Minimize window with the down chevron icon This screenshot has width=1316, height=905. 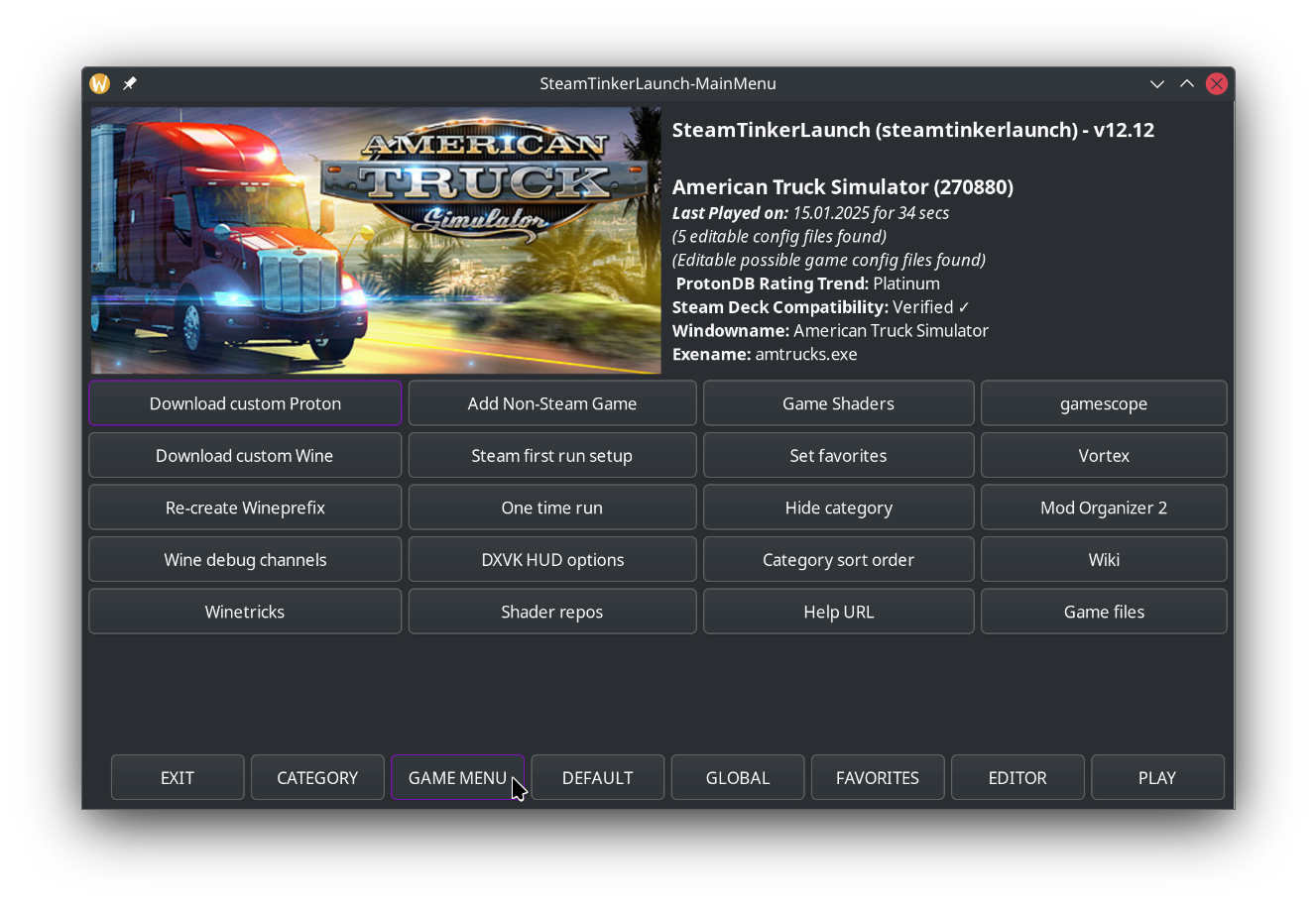click(x=1156, y=84)
